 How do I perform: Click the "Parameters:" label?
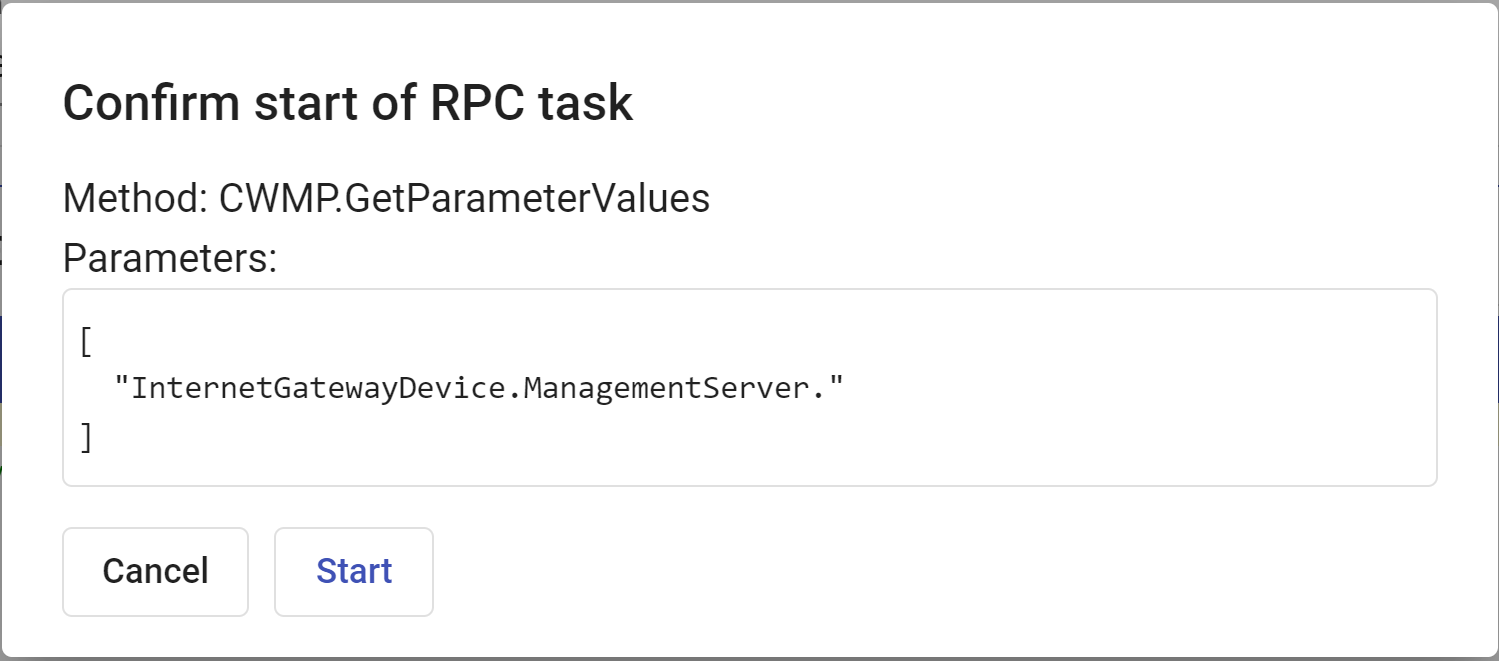point(169,259)
